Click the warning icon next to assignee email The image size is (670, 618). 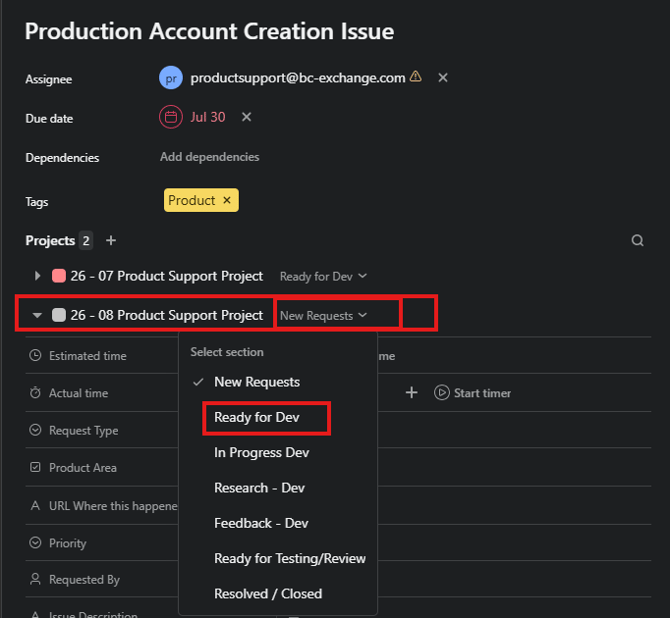(x=415, y=77)
